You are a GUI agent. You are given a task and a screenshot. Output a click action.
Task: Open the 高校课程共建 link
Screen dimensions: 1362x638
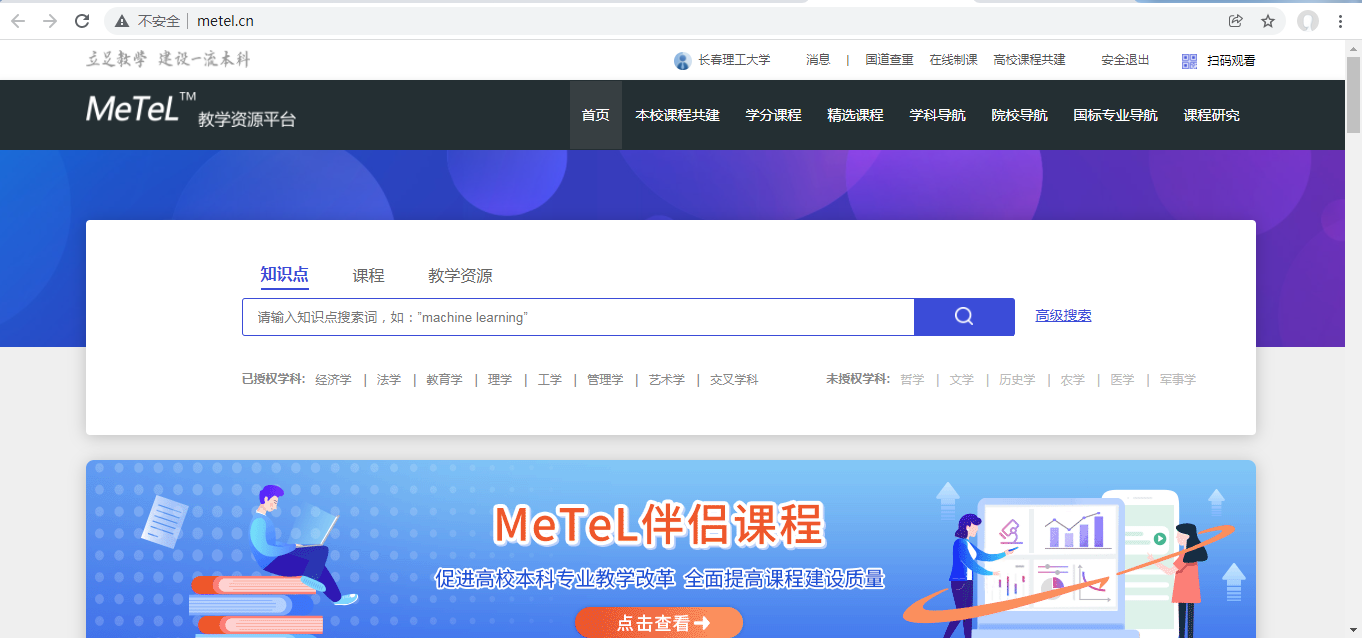1030,60
